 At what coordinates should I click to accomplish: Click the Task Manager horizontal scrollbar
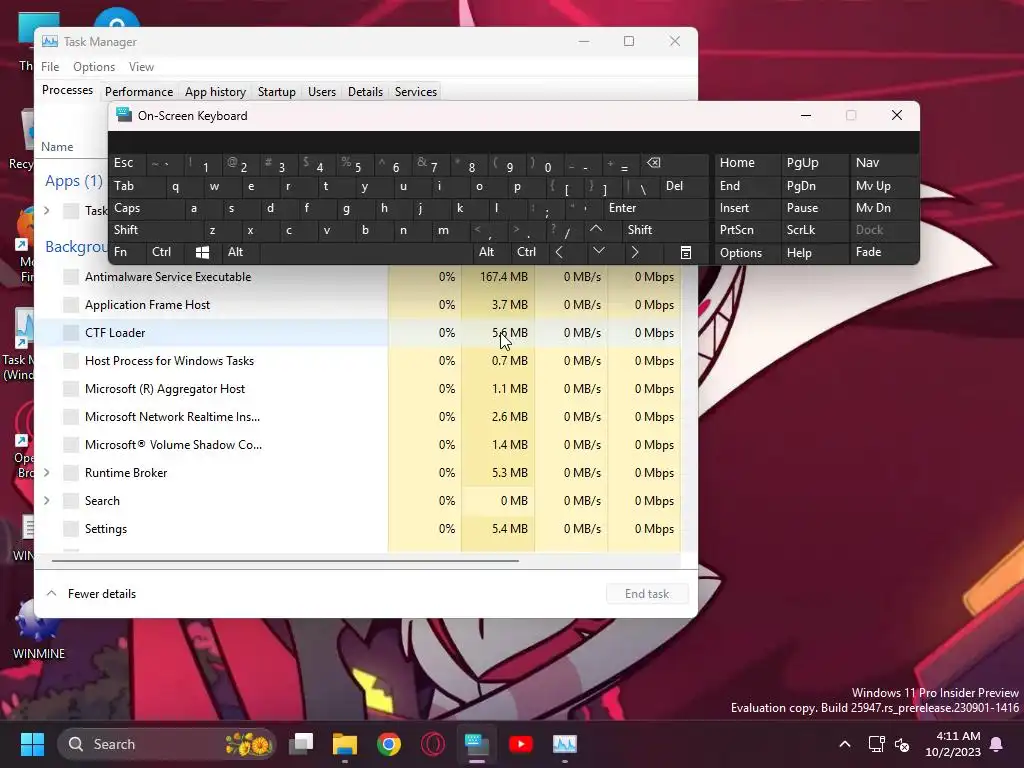285,560
